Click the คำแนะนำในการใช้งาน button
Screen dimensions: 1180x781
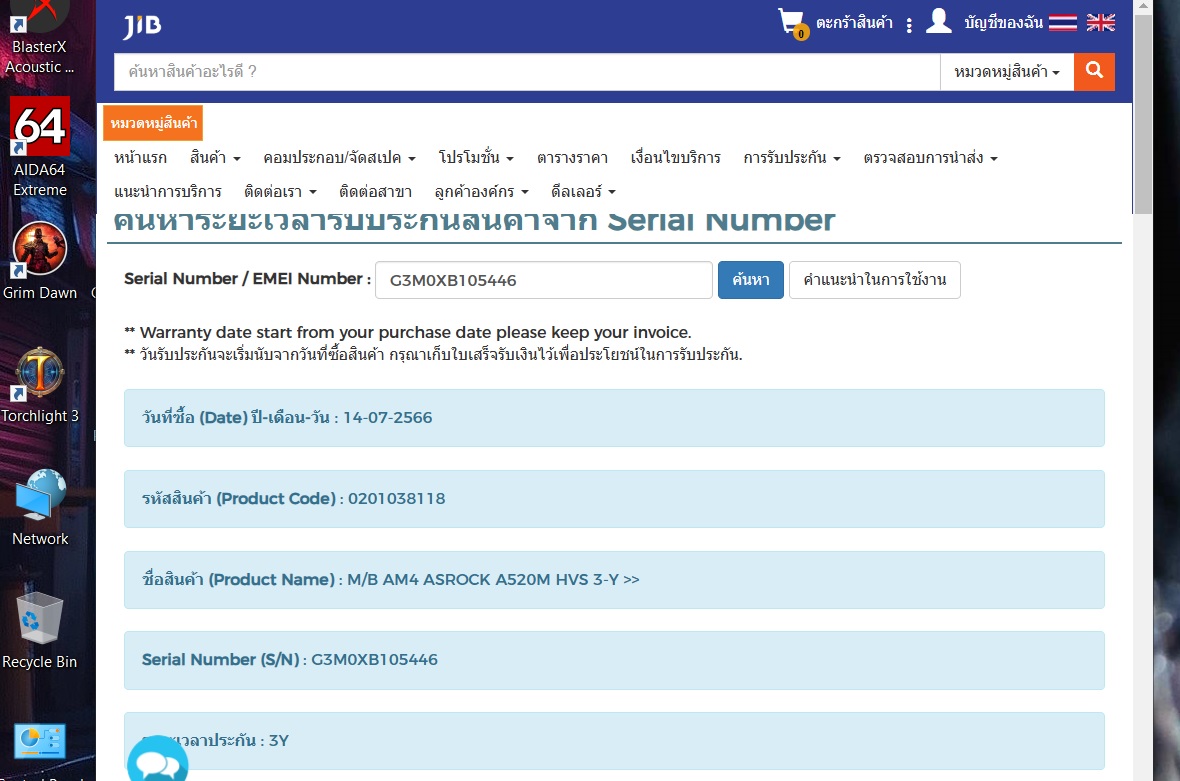click(x=874, y=280)
